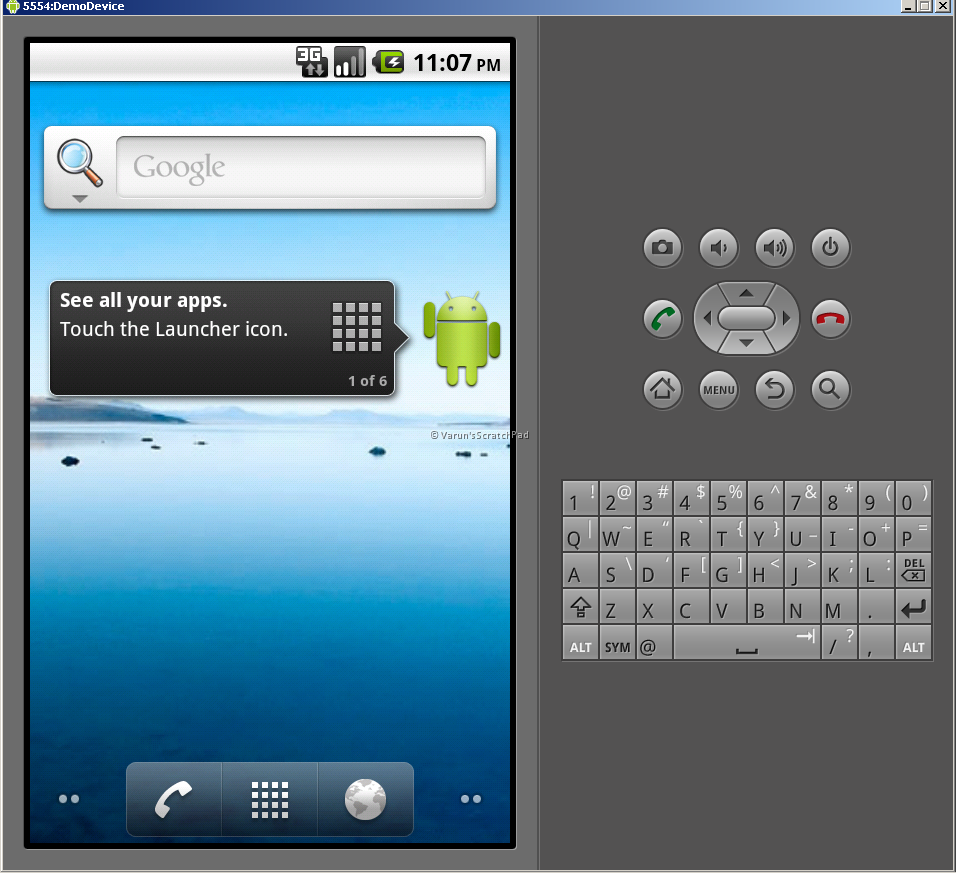Click the back arrow hardware button

coord(774,389)
